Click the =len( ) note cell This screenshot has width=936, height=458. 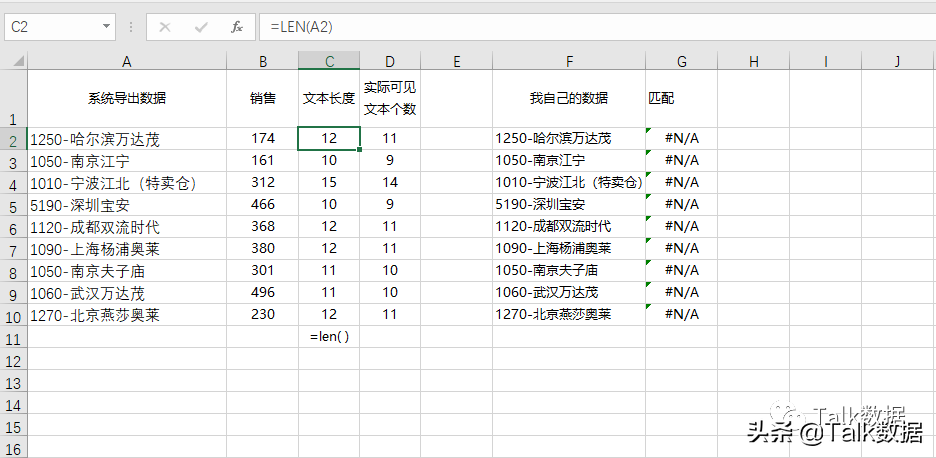click(x=330, y=337)
